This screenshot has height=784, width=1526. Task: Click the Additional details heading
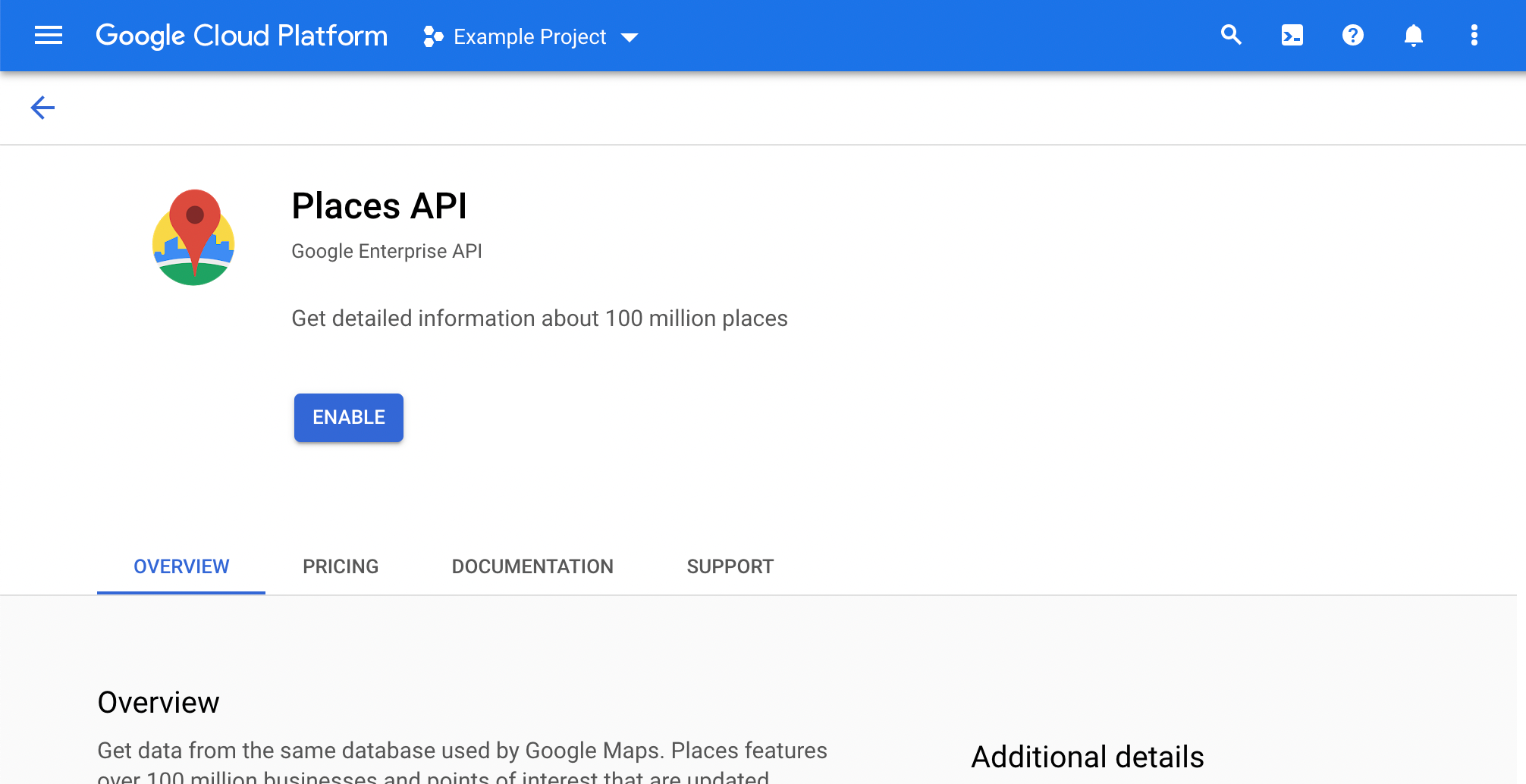[x=1088, y=757]
